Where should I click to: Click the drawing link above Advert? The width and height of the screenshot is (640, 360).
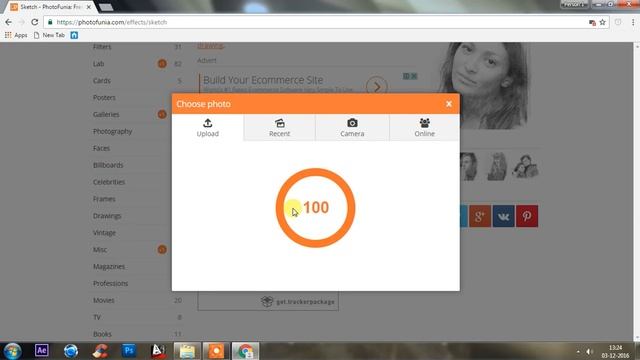210,46
